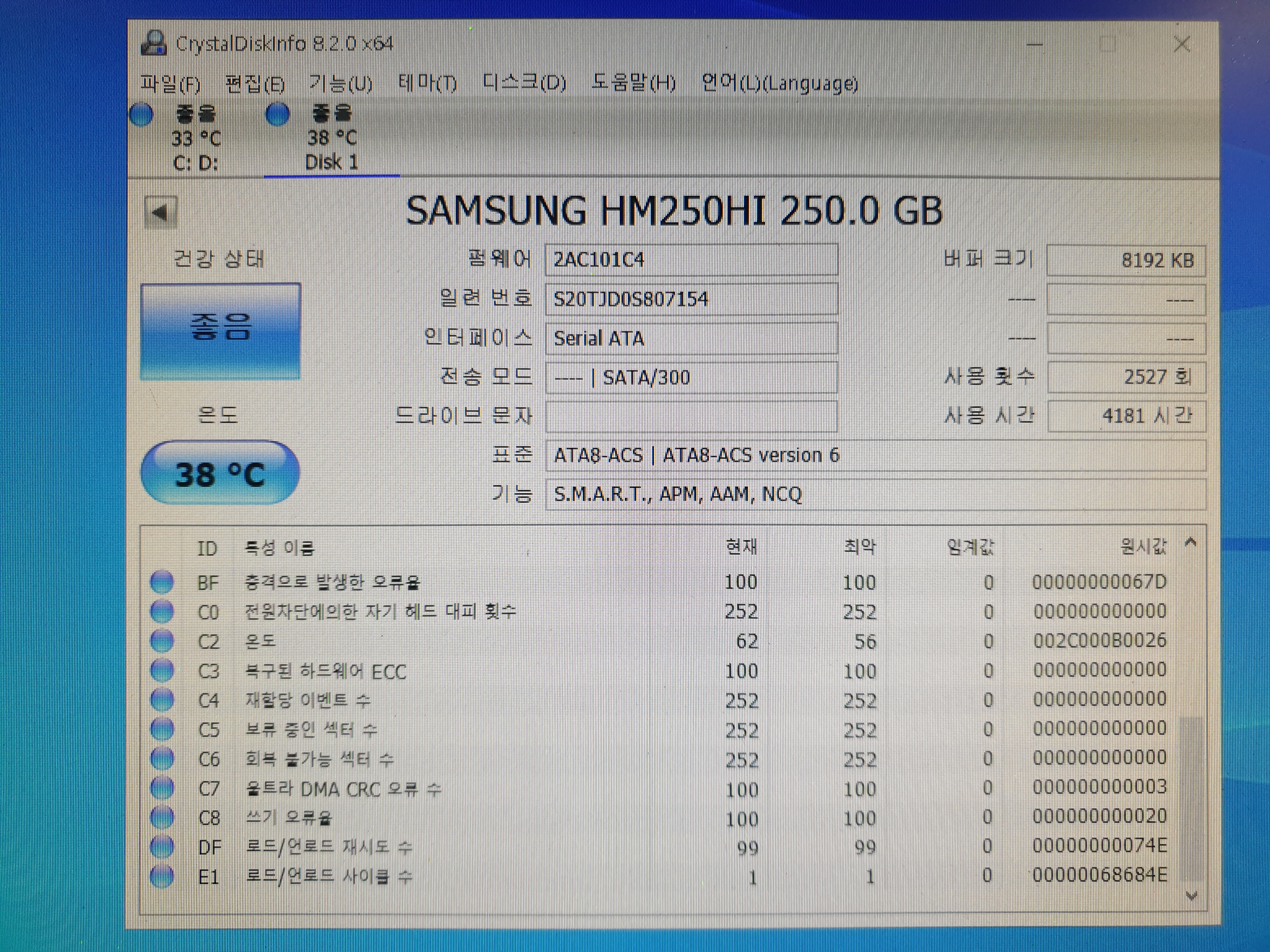Click the 현재 column header
Image resolution: width=1270 pixels, height=952 pixels.
tap(741, 547)
